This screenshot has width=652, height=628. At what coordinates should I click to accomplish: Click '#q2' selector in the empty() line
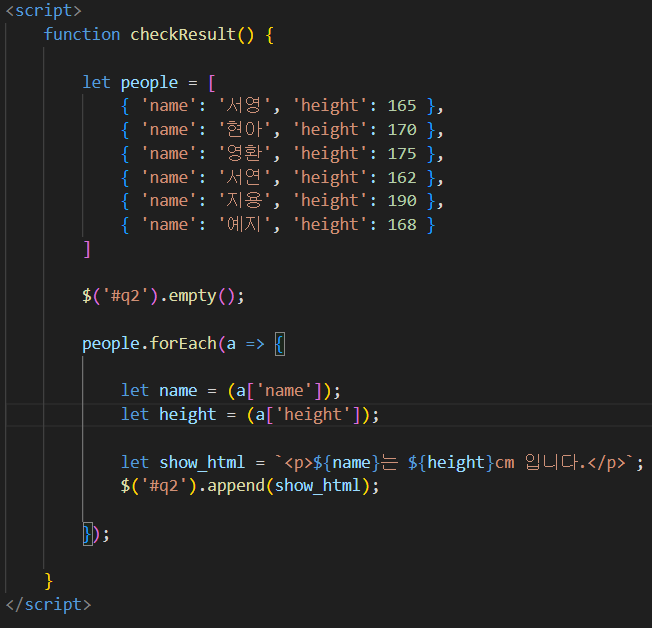(x=125, y=296)
